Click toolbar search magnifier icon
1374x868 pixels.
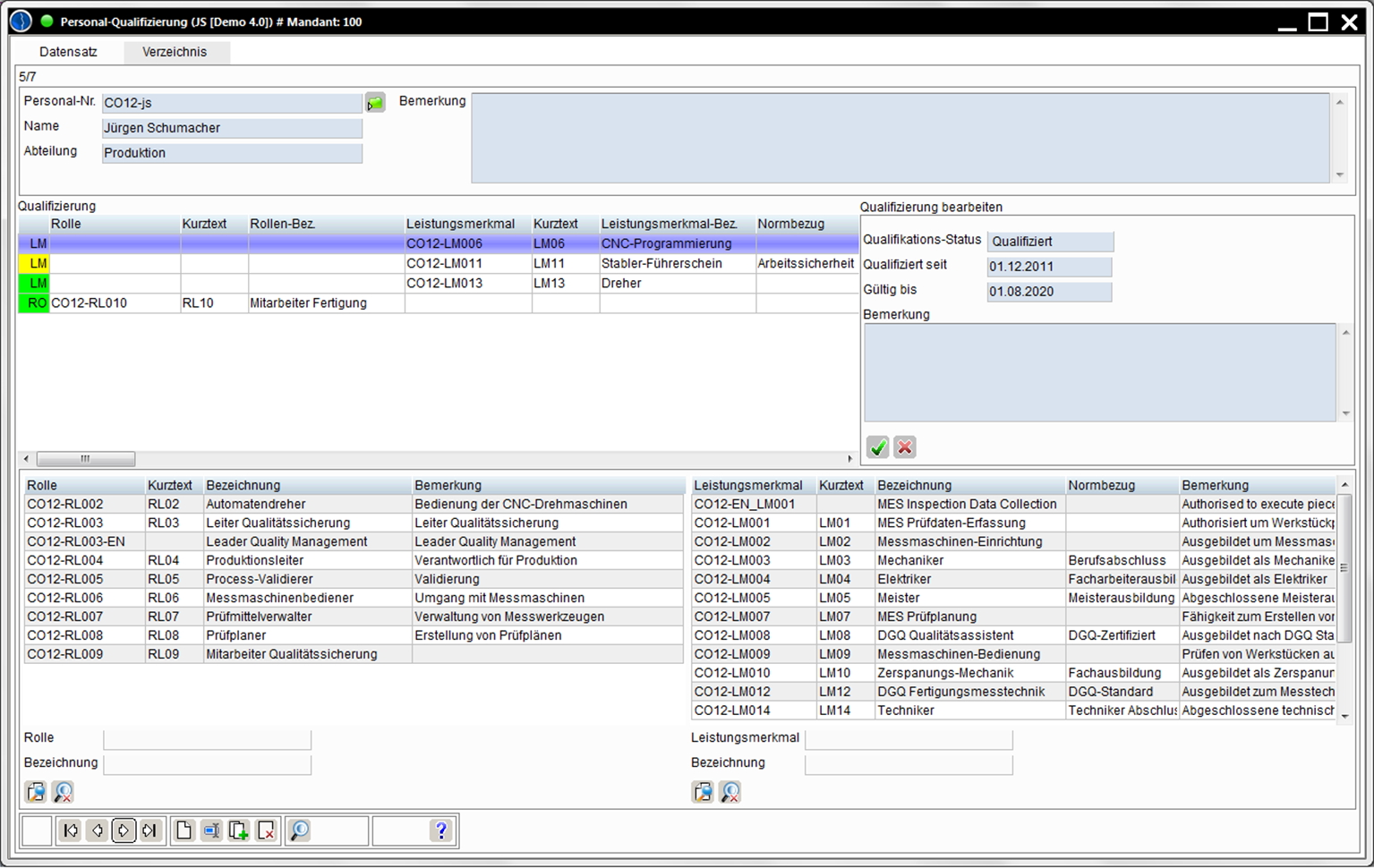click(299, 830)
